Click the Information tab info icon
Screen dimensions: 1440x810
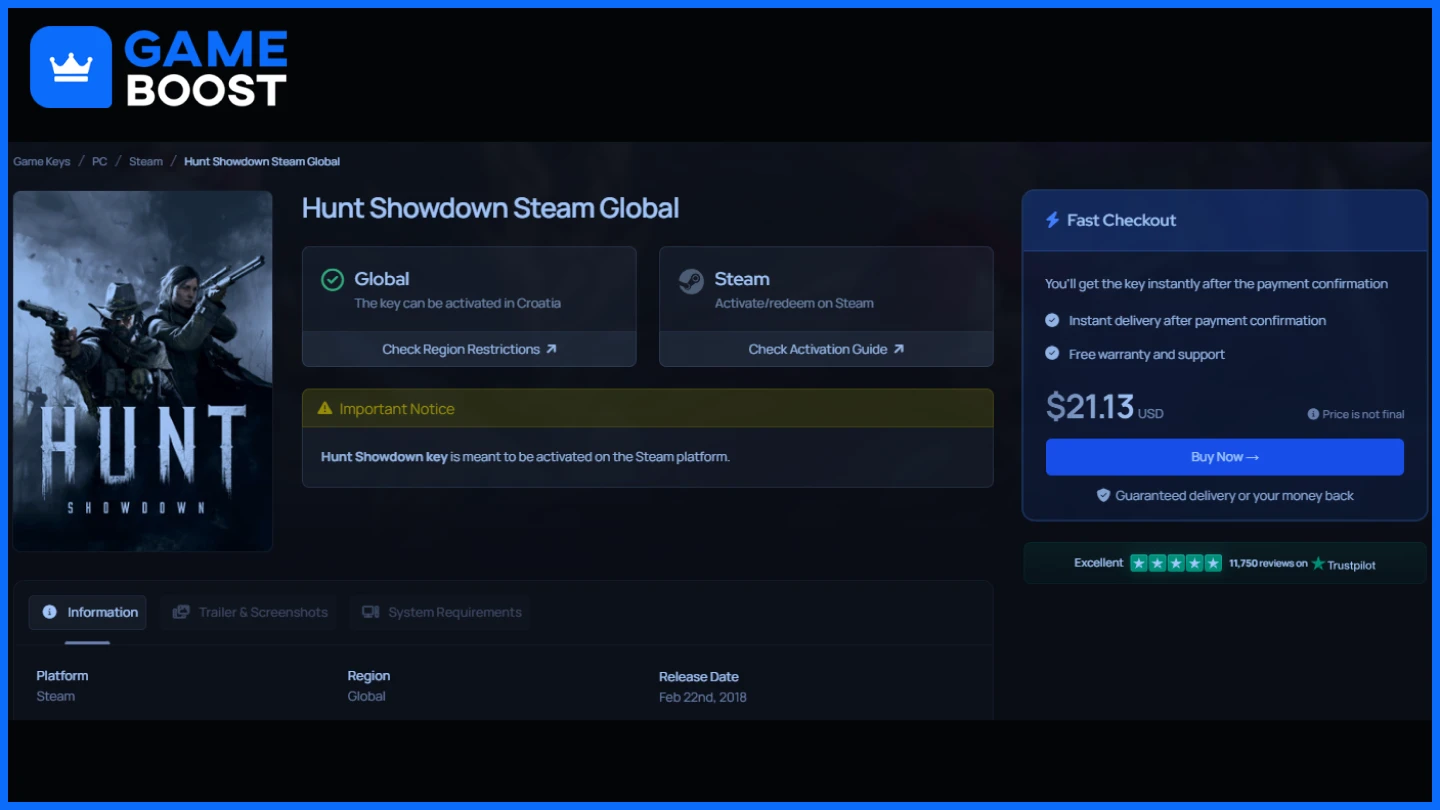click(50, 612)
